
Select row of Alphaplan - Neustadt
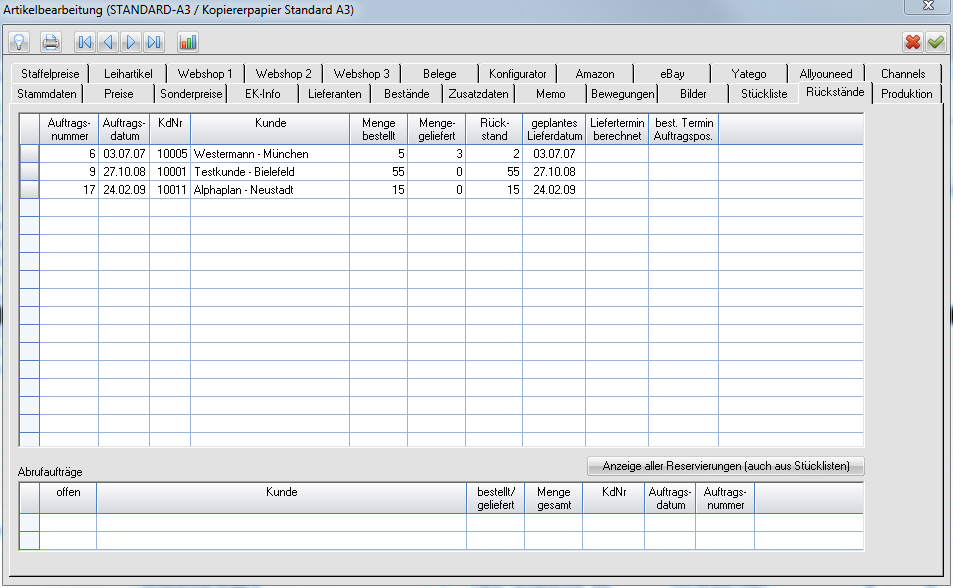[442, 190]
